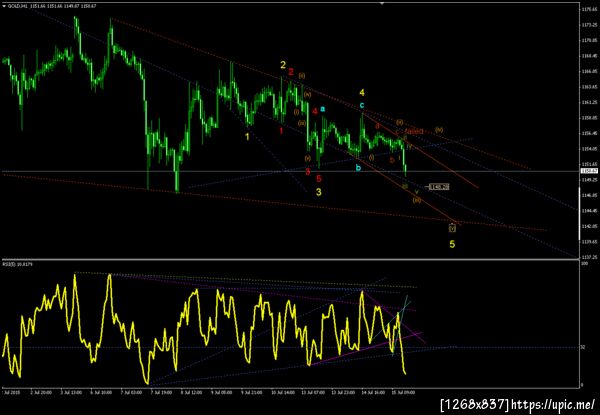Click the 32 level on the RSI scale
Screen dimensions: 600x415
point(583,347)
